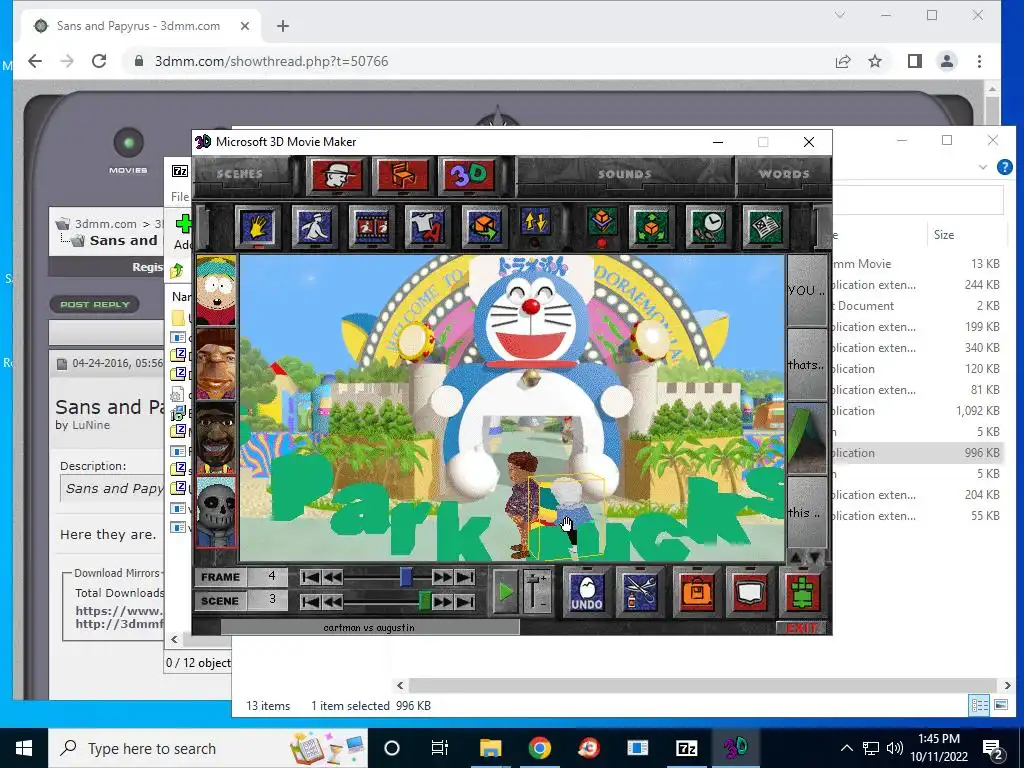Bookmark this page with the star

tap(875, 61)
